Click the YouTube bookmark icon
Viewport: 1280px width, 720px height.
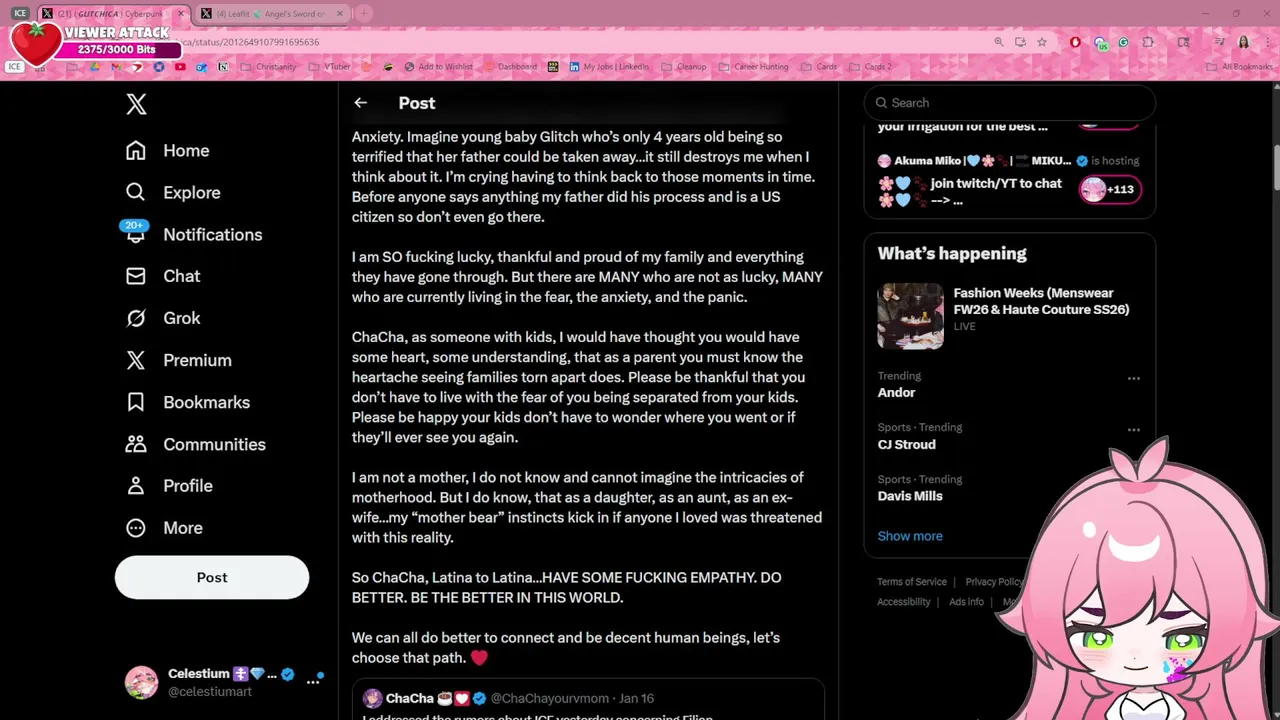click(180, 67)
